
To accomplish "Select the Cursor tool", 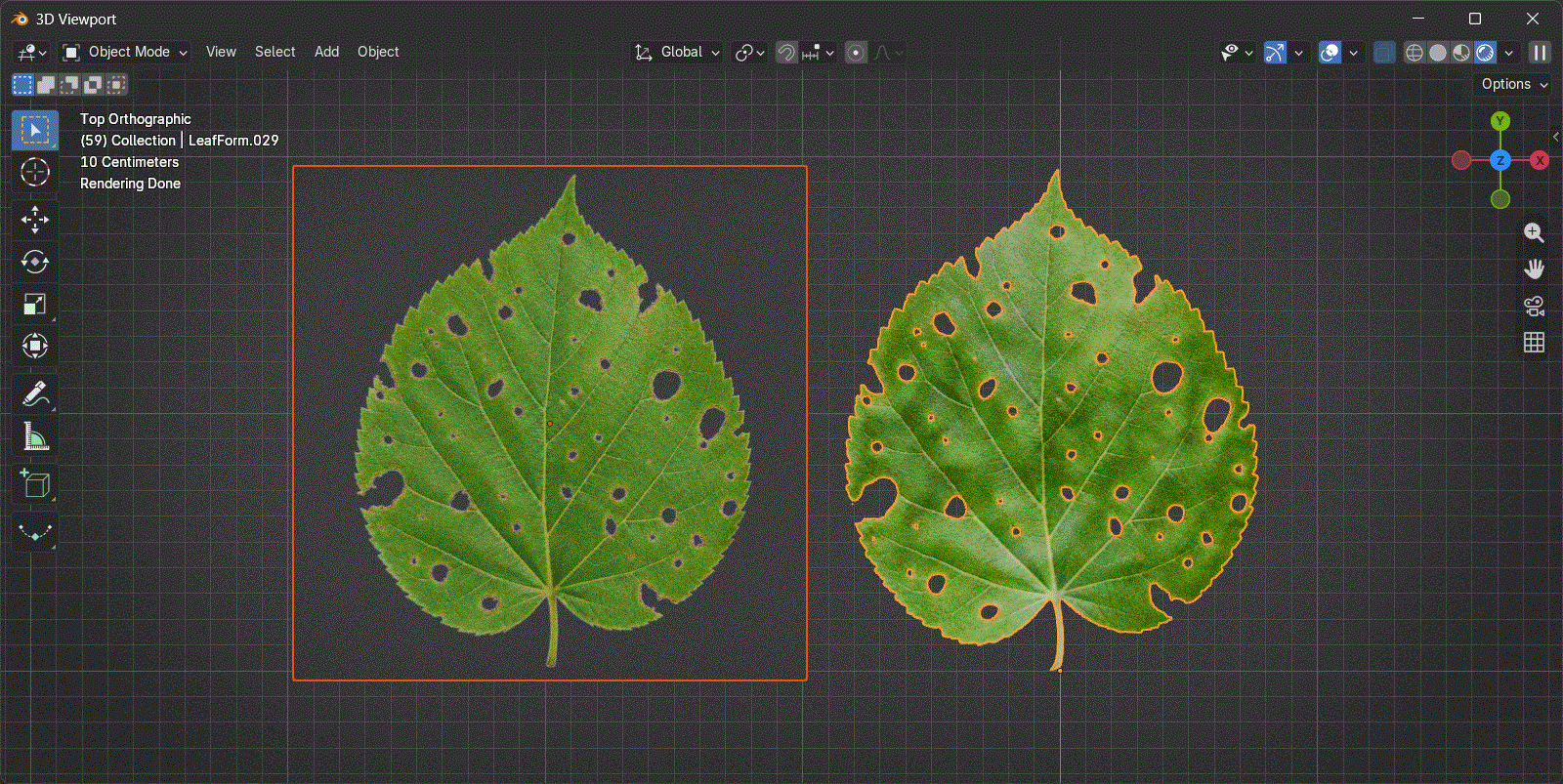I will click(x=35, y=172).
